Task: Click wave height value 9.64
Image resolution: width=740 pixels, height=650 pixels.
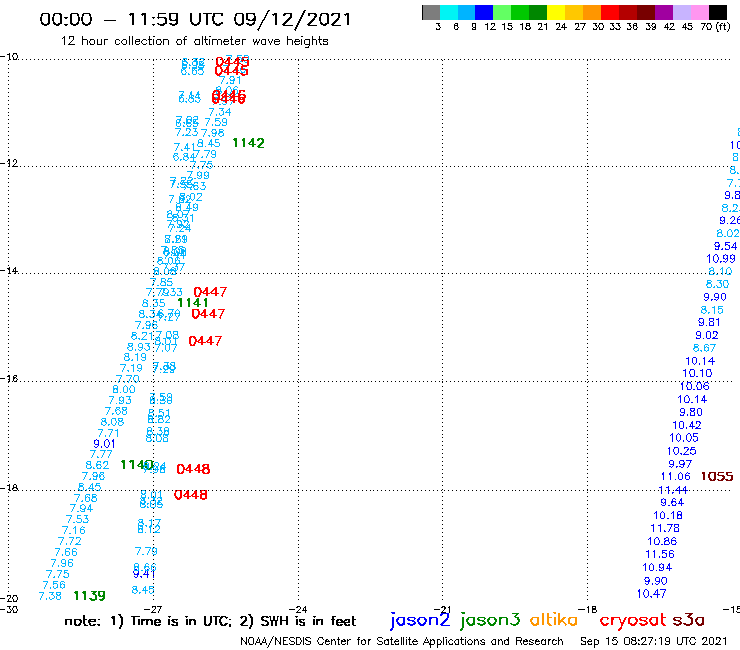Action: (x=672, y=502)
